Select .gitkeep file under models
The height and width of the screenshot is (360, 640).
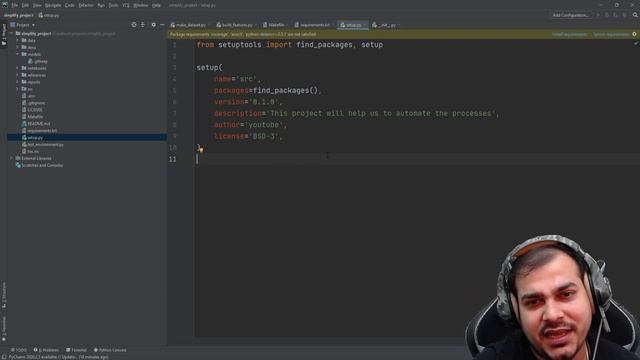(38, 61)
